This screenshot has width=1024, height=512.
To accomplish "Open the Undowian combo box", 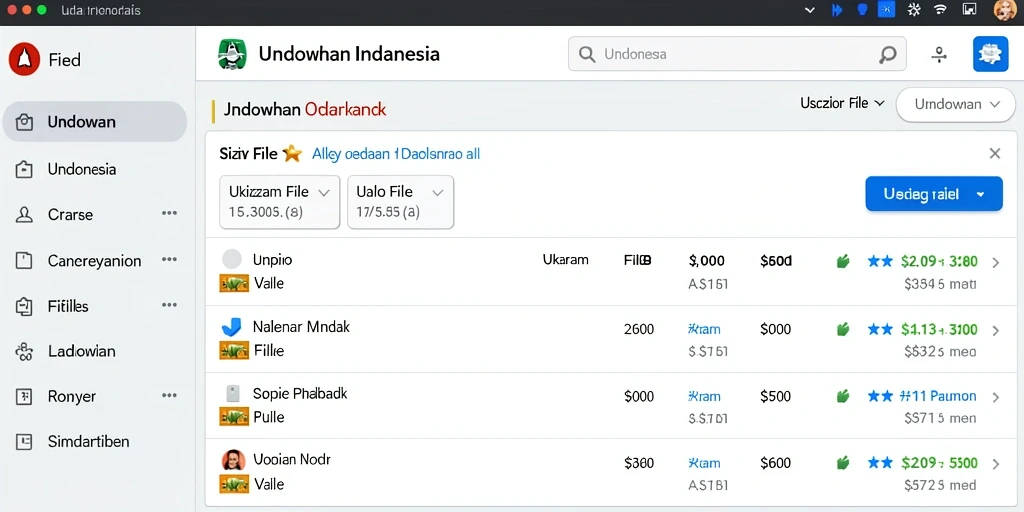I will click(x=957, y=104).
